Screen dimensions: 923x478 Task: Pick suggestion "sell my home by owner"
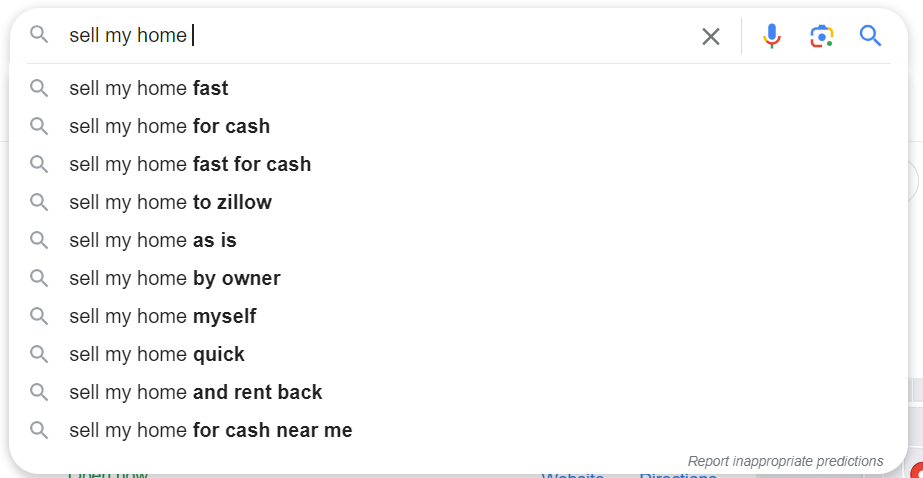click(458, 278)
